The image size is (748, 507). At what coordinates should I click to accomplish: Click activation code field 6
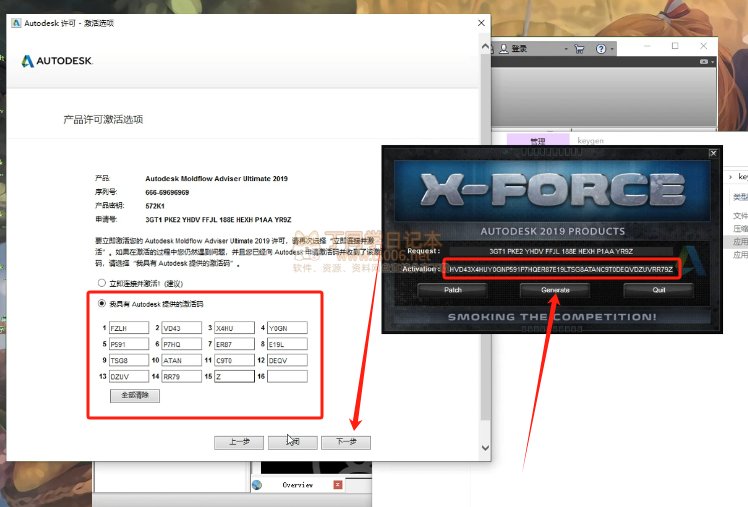point(182,344)
